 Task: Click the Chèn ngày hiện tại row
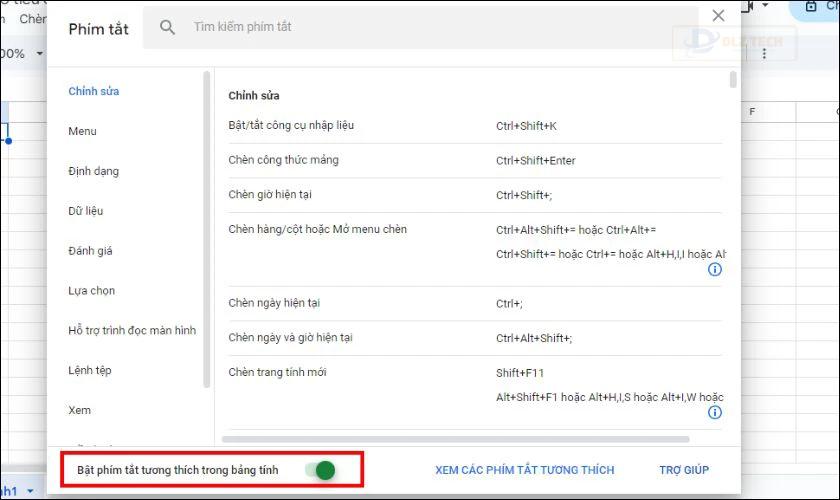point(475,303)
